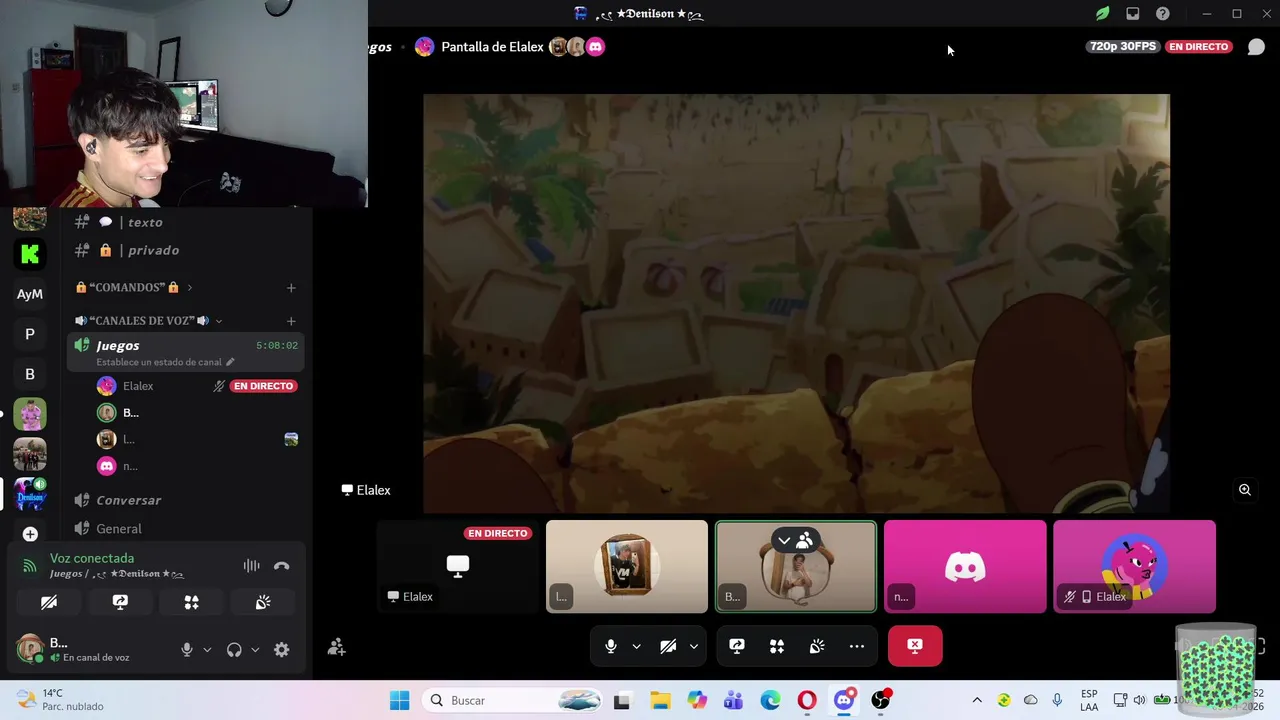Image resolution: width=1280 pixels, height=720 pixels.
Task: Start an activity from voice panel
Action: (191, 602)
